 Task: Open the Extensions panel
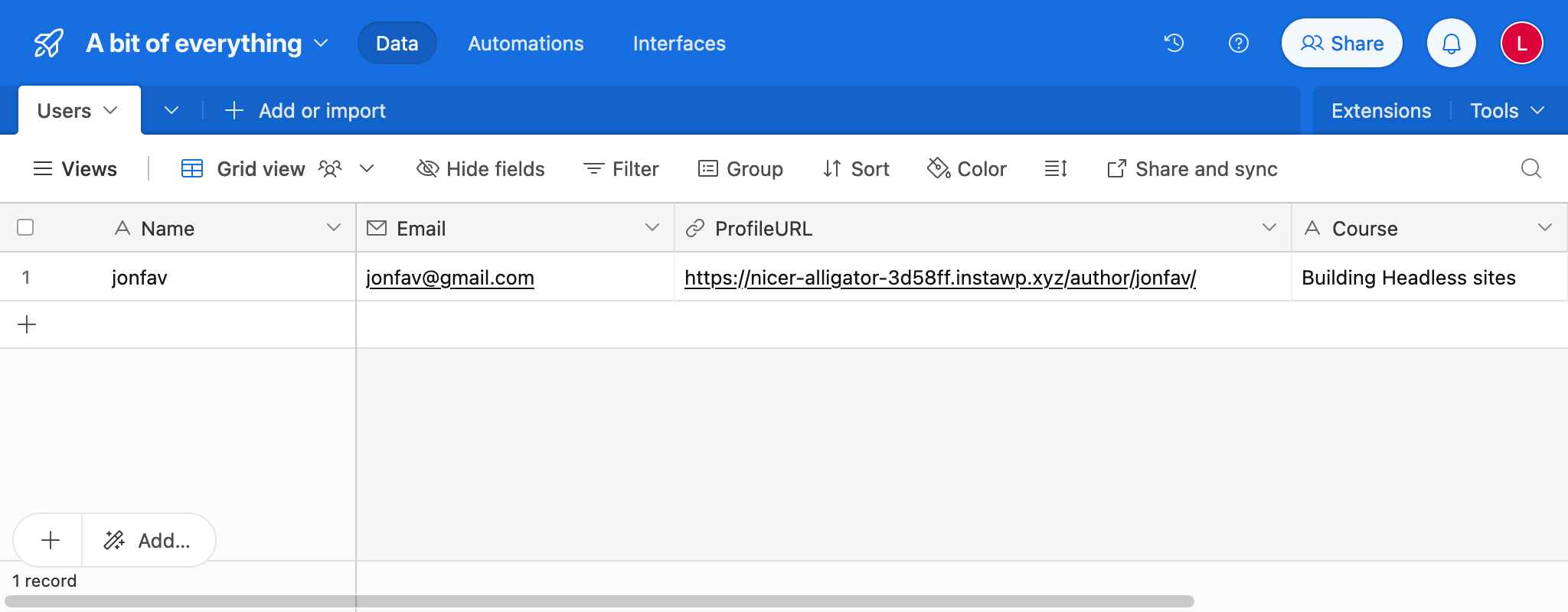1381,111
